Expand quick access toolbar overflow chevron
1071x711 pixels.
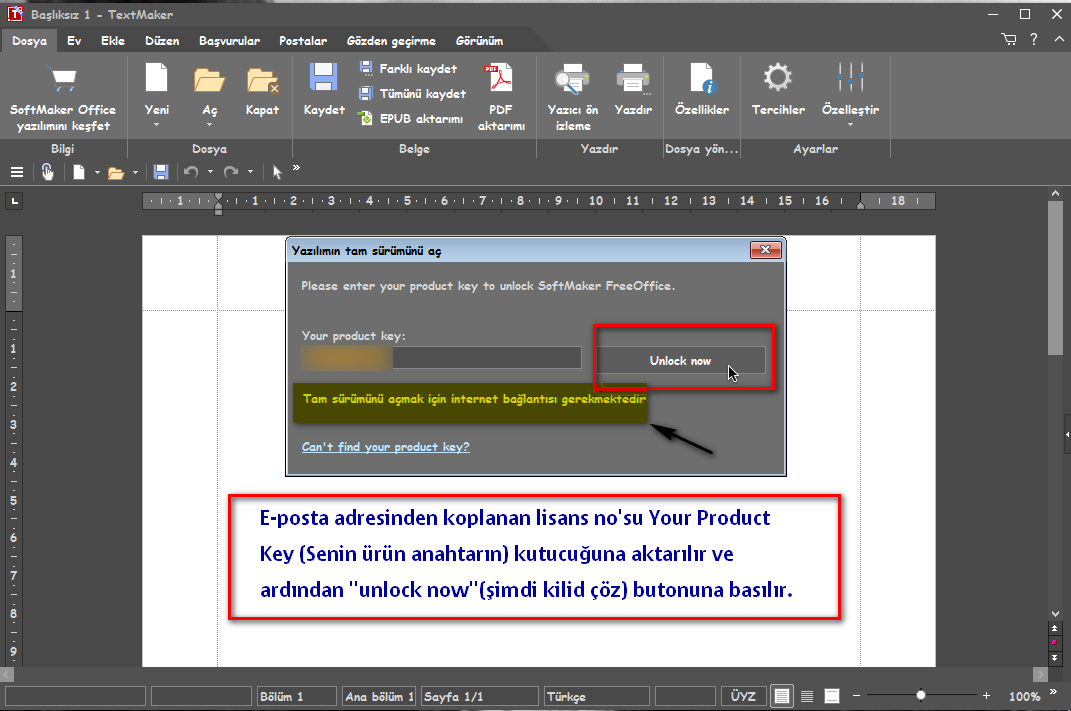[296, 168]
